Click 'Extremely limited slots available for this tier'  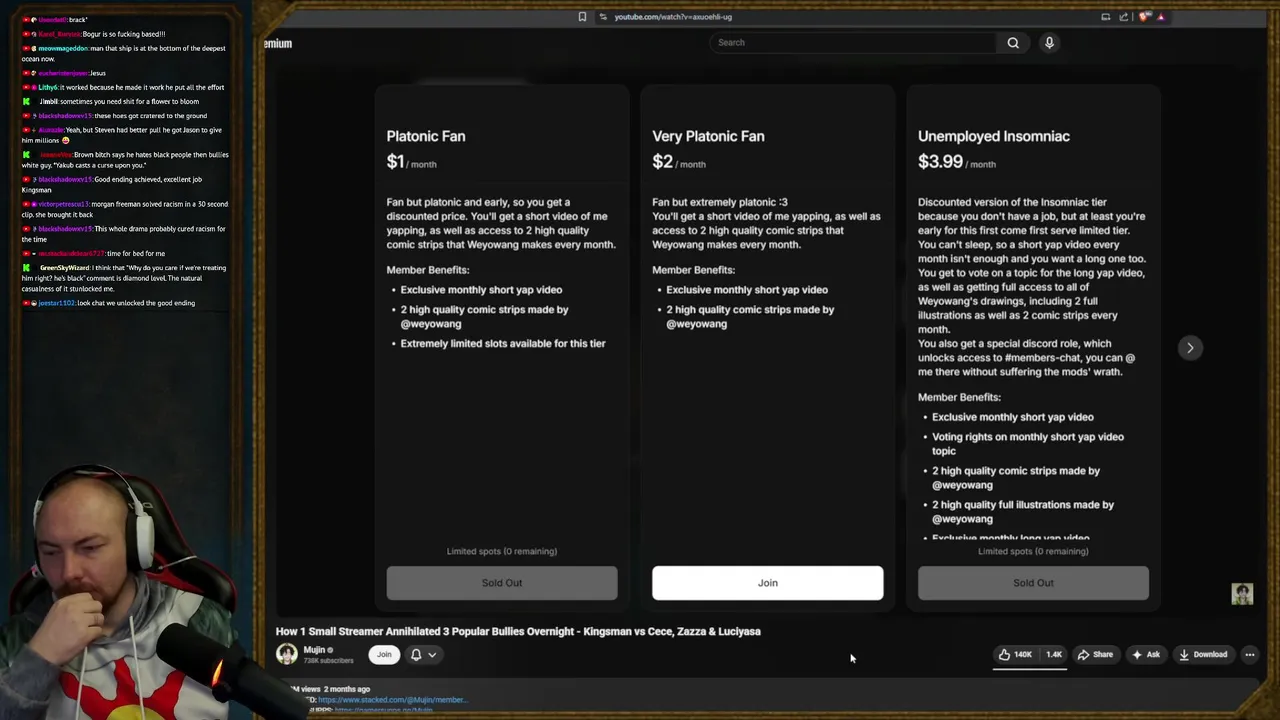[x=503, y=343]
